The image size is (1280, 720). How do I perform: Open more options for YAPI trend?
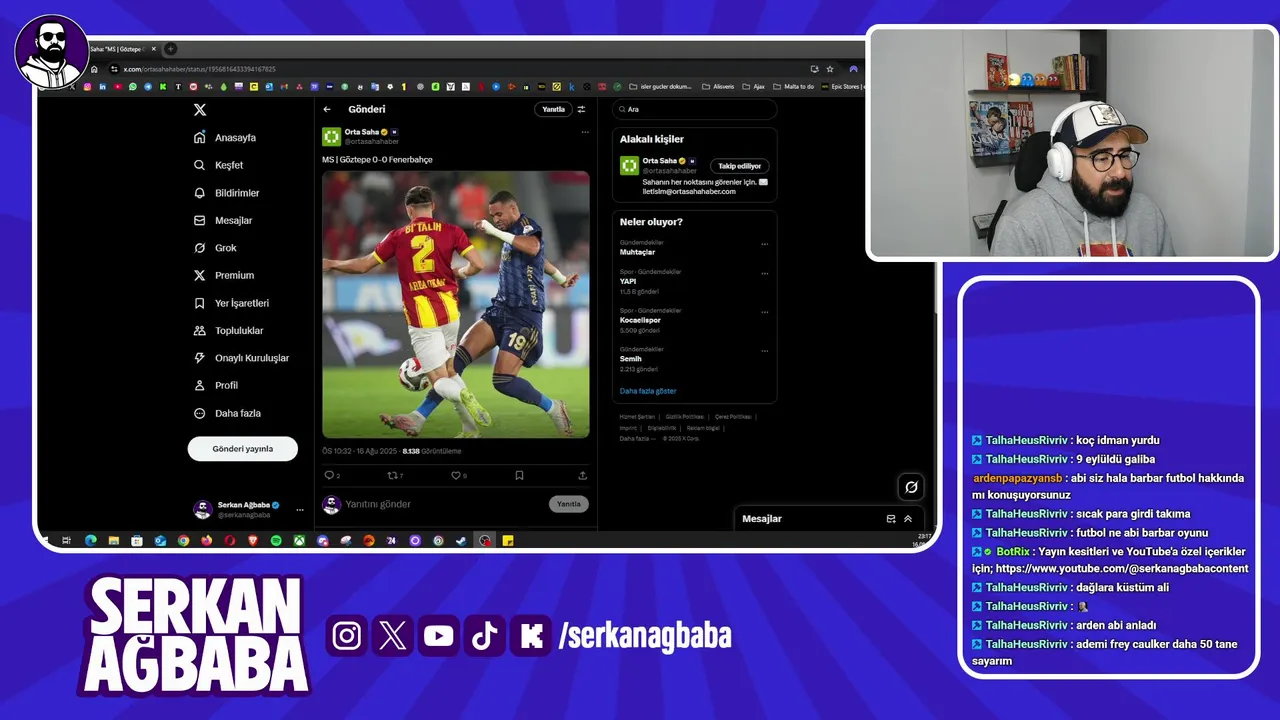(x=765, y=273)
